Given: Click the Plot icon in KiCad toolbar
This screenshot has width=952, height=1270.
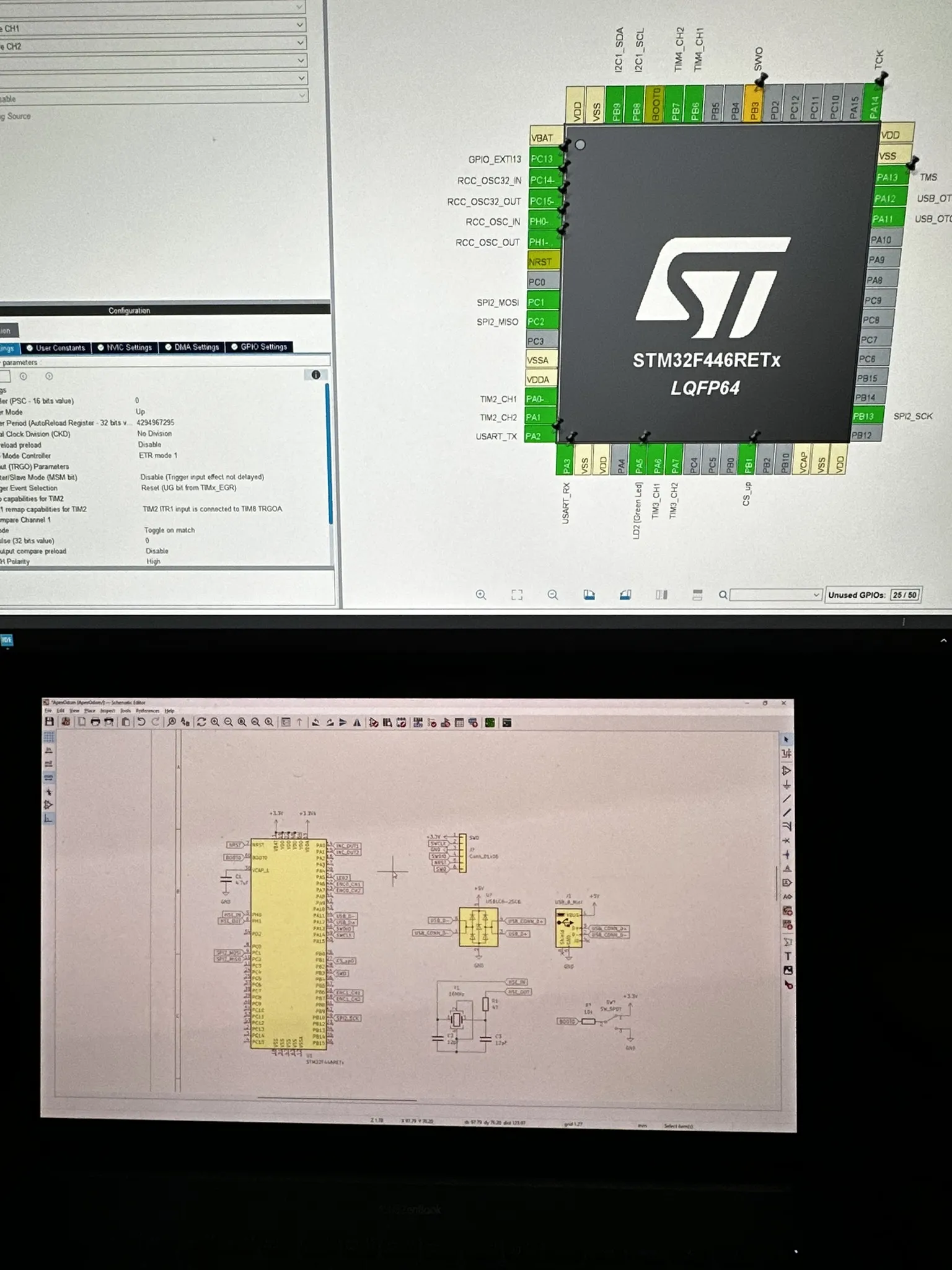Looking at the screenshot, I should 109,722.
